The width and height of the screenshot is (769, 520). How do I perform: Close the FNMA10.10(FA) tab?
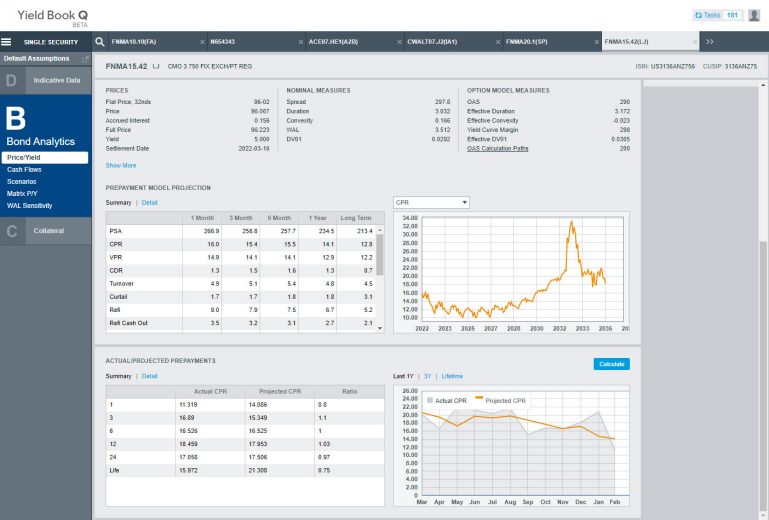pyautogui.click(x=202, y=42)
